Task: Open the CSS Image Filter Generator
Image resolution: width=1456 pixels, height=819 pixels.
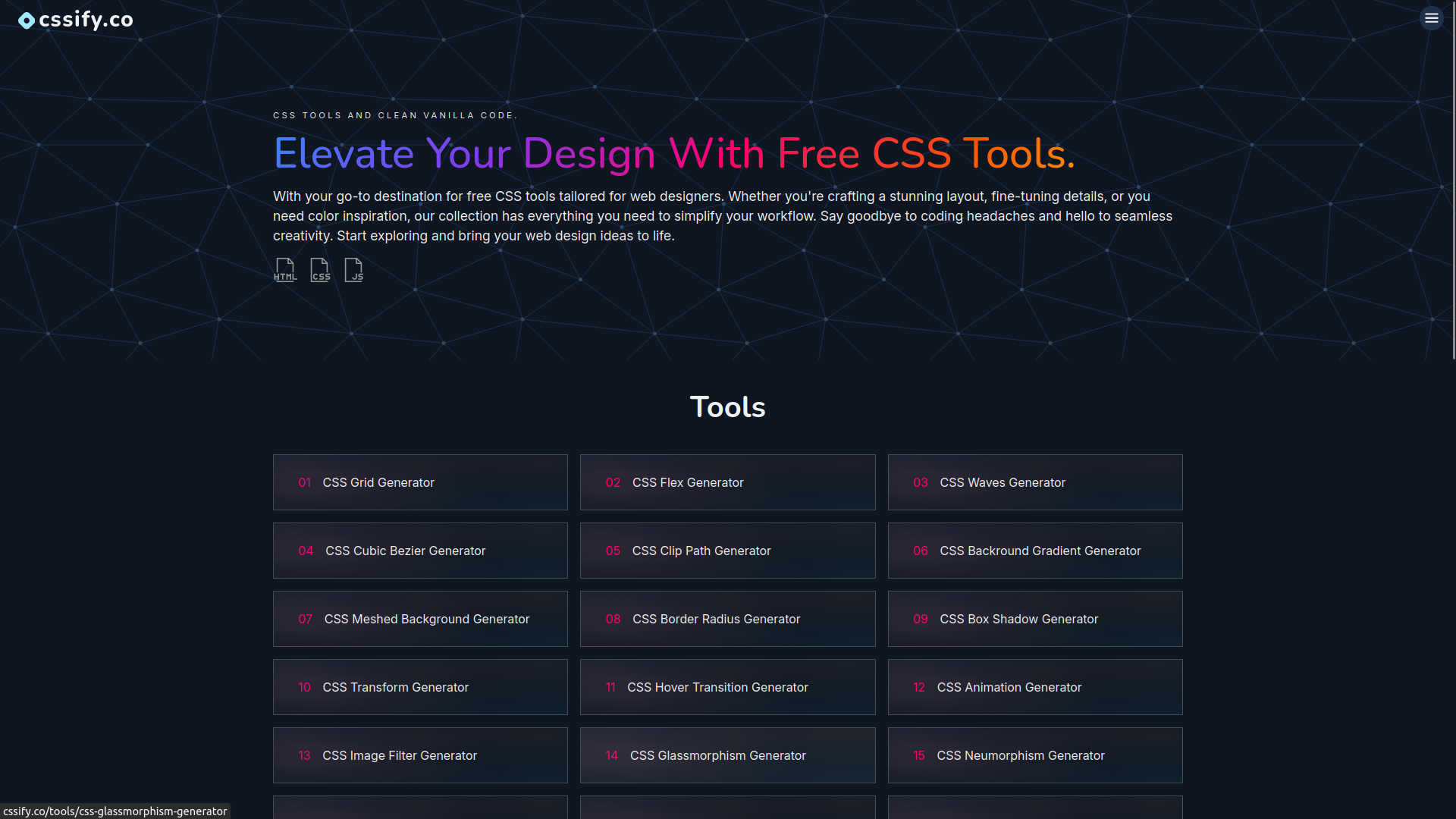Action: [420, 755]
